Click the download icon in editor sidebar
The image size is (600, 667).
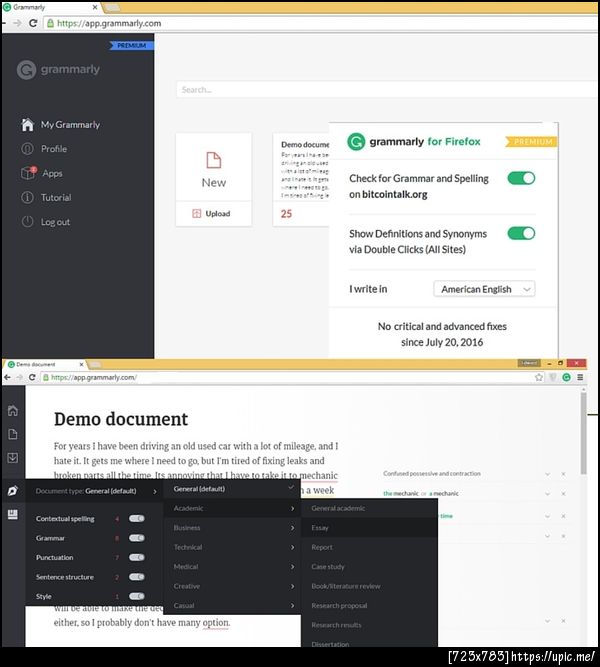click(13, 458)
